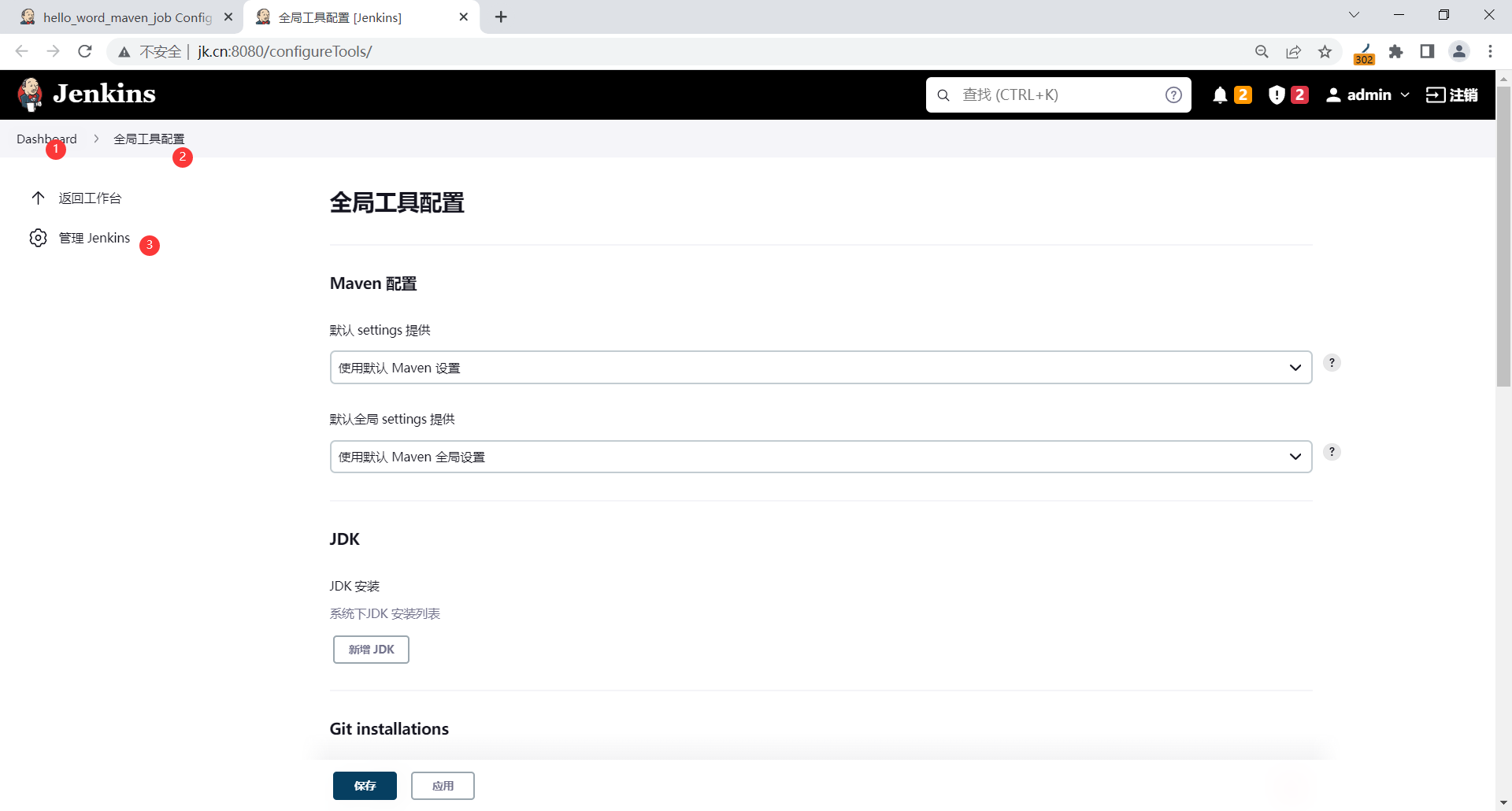Click the tab search chevron icon
The height and width of the screenshot is (811, 1512).
[1354, 15]
